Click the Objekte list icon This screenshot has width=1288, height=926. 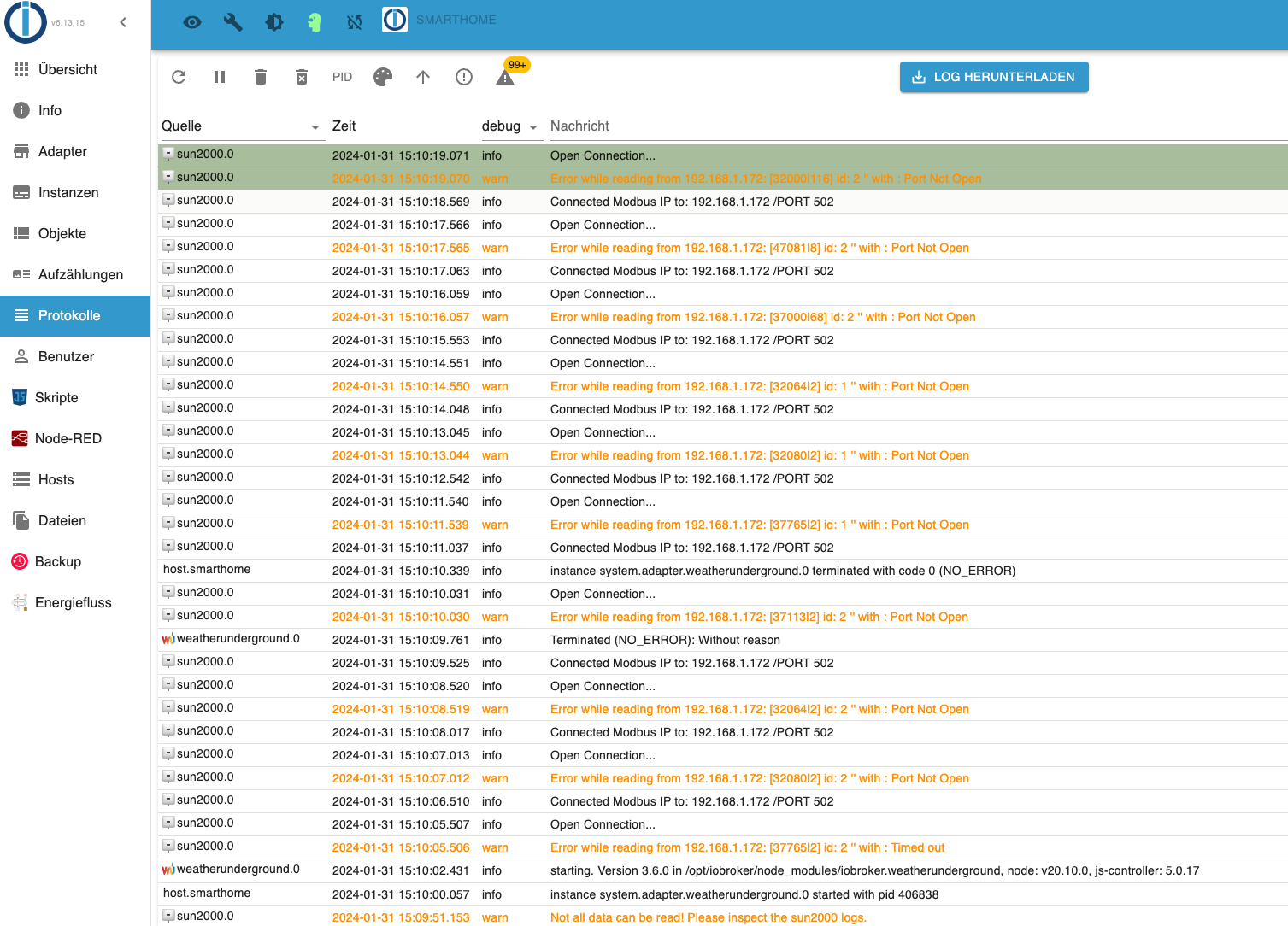point(21,233)
